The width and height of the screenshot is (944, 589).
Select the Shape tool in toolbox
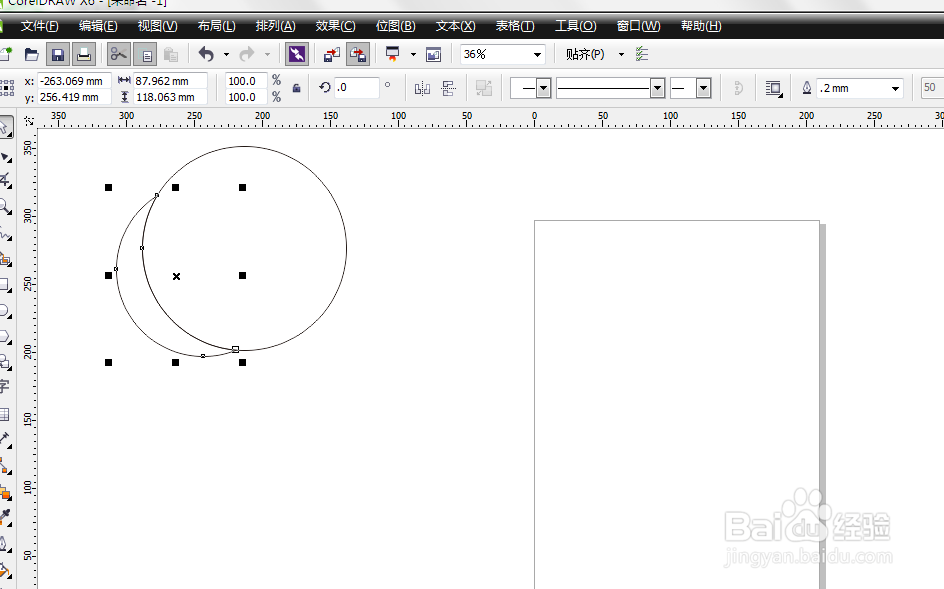click(5, 157)
